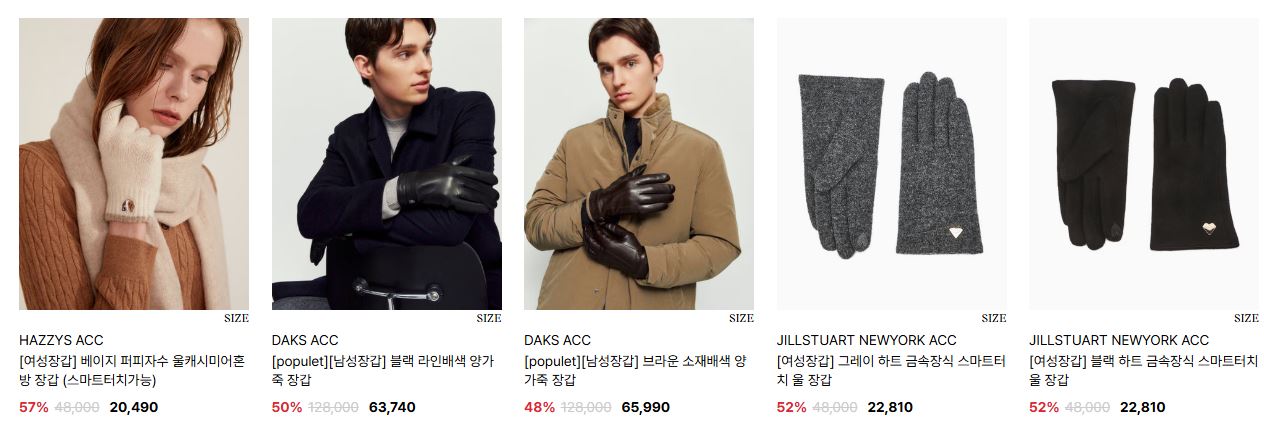Click SIZE label under gray JILLSTUART gloves
The image size is (1264, 441).
[x=994, y=318]
